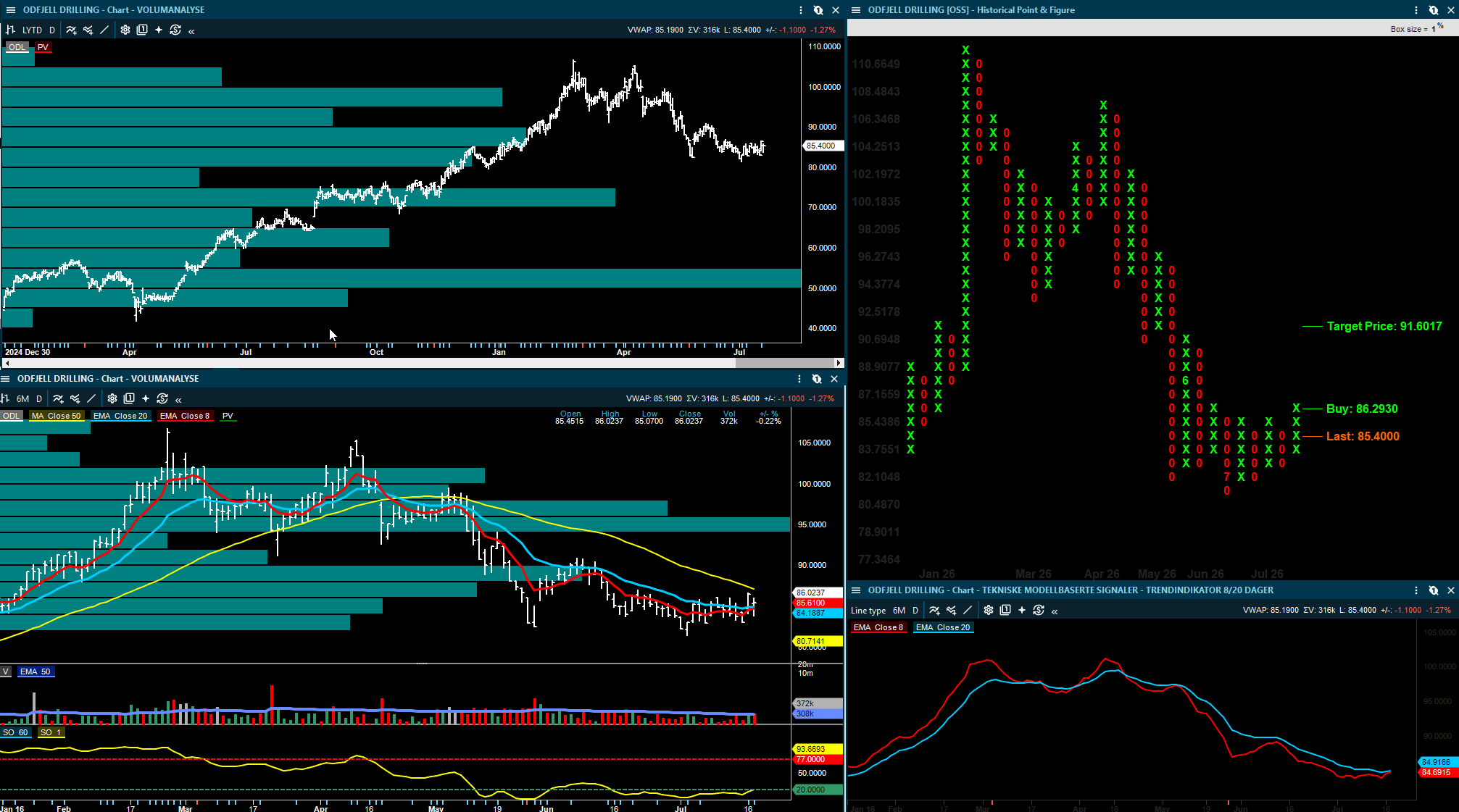Screen dimensions: 1459x812
Task: Collapse top chart toolbar with double chevron
Action: tap(191, 30)
